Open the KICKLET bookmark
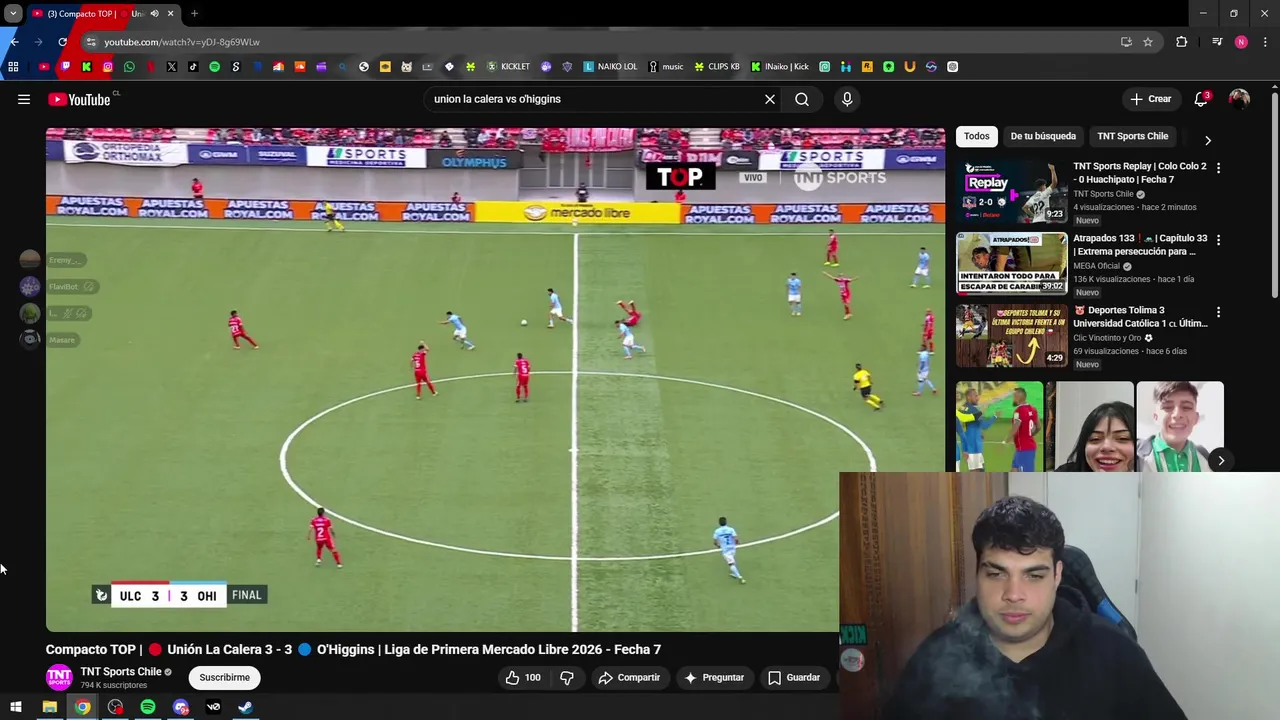1280x720 pixels. [x=508, y=67]
